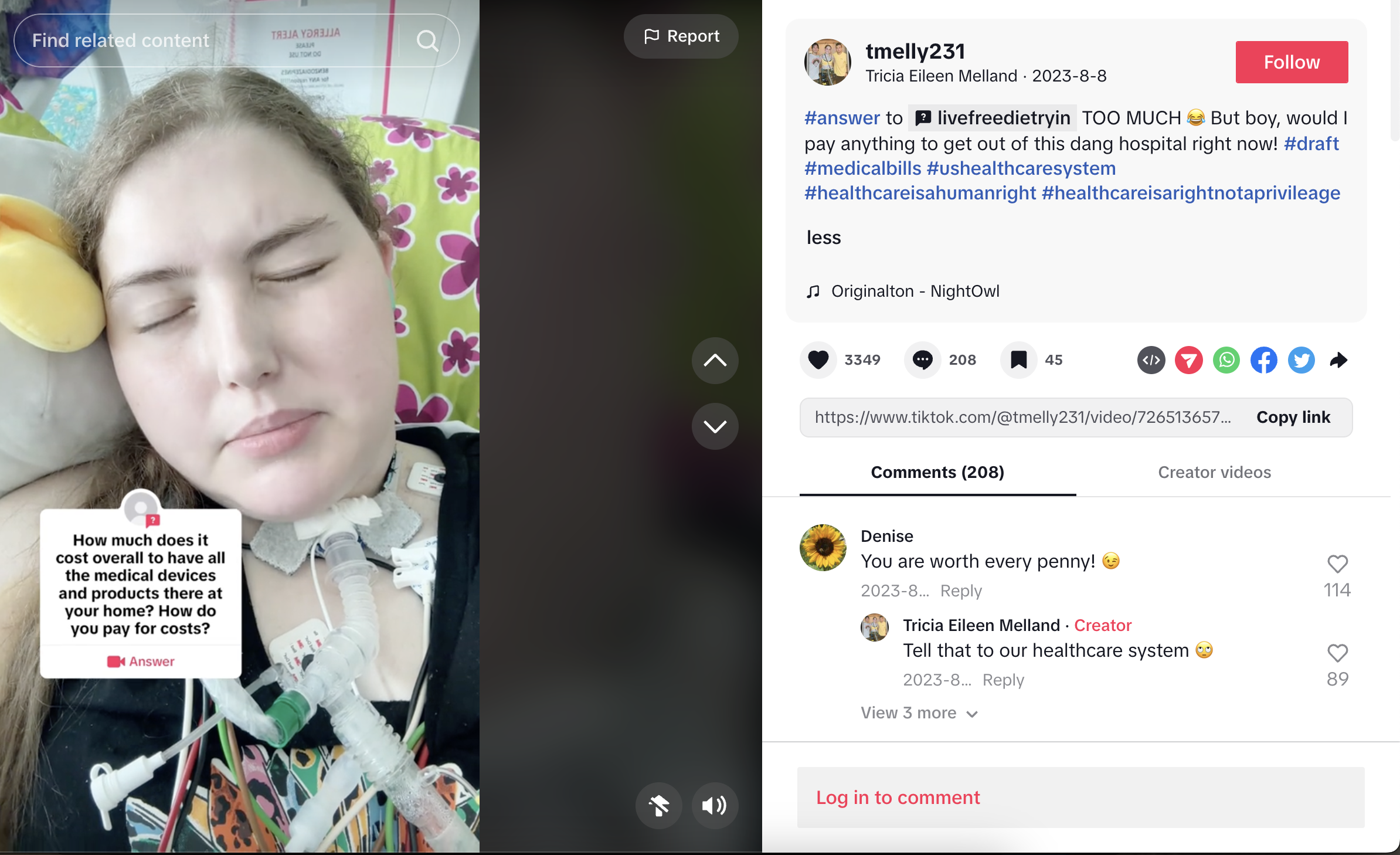Image resolution: width=1400 pixels, height=855 pixels.
Task: Share the video to Facebook
Action: pos(1264,360)
